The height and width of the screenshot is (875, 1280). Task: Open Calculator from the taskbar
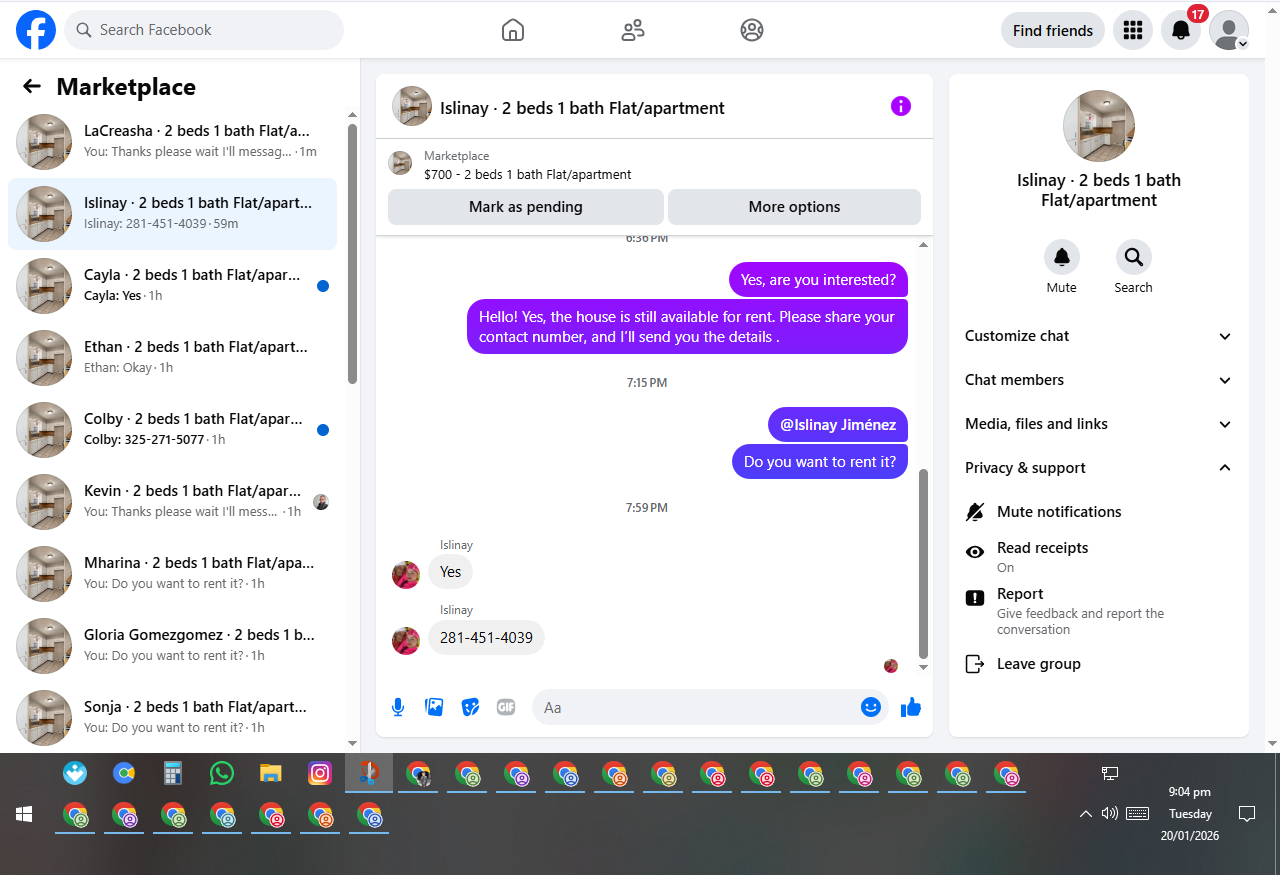172,773
